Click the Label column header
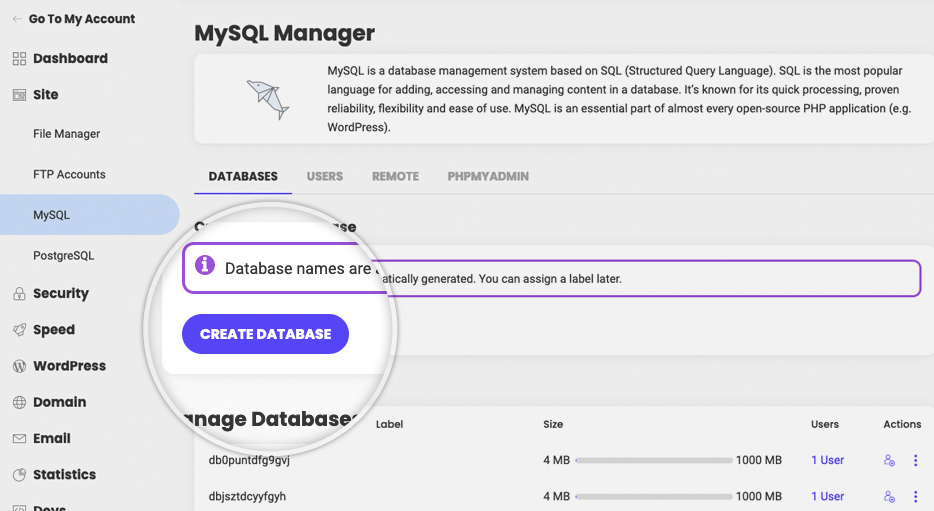Viewport: 934px width, 511px height. [x=390, y=424]
